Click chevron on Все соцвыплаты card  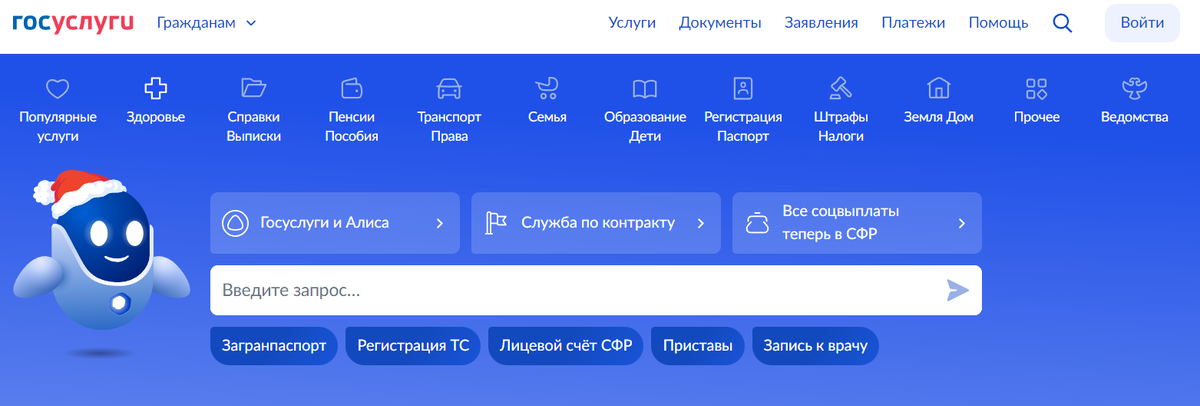(962, 223)
